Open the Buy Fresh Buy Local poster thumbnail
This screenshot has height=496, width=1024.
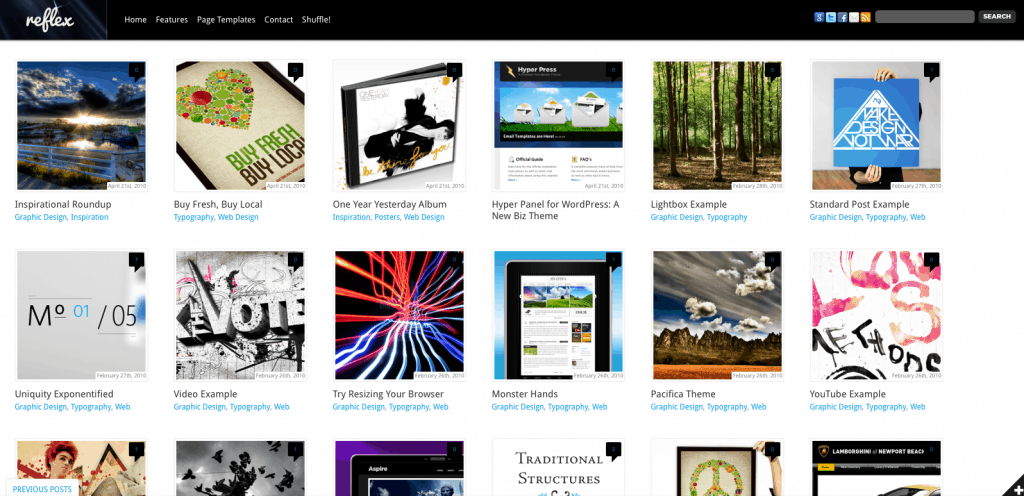[x=240, y=125]
